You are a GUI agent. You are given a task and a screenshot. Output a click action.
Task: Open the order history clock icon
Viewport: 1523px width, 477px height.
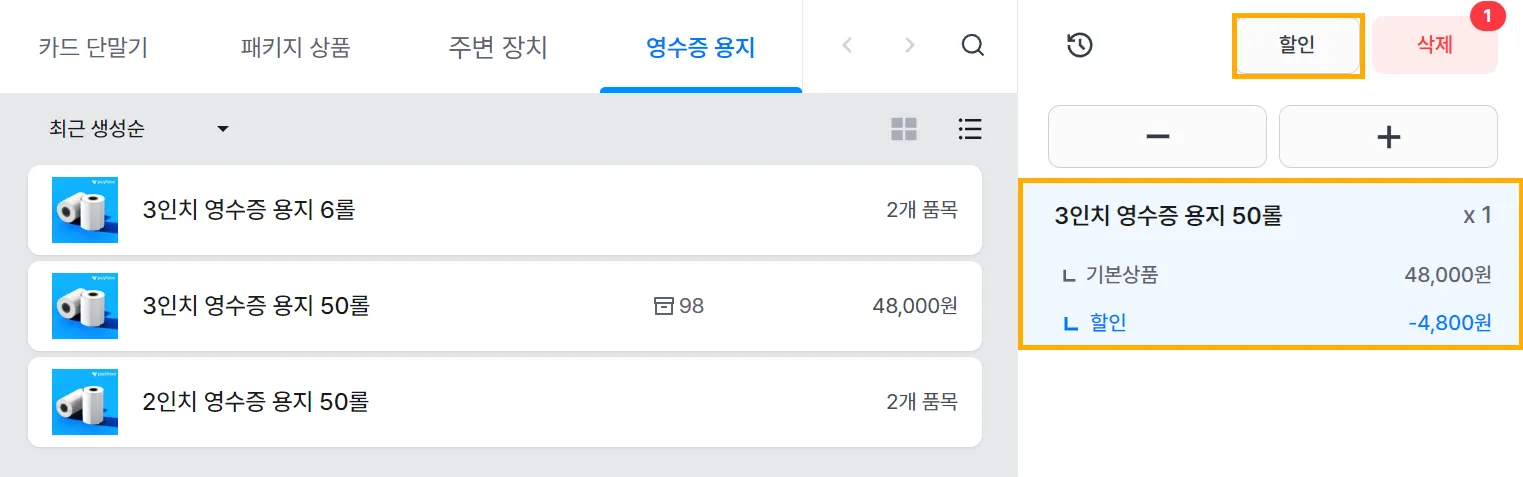click(1079, 45)
